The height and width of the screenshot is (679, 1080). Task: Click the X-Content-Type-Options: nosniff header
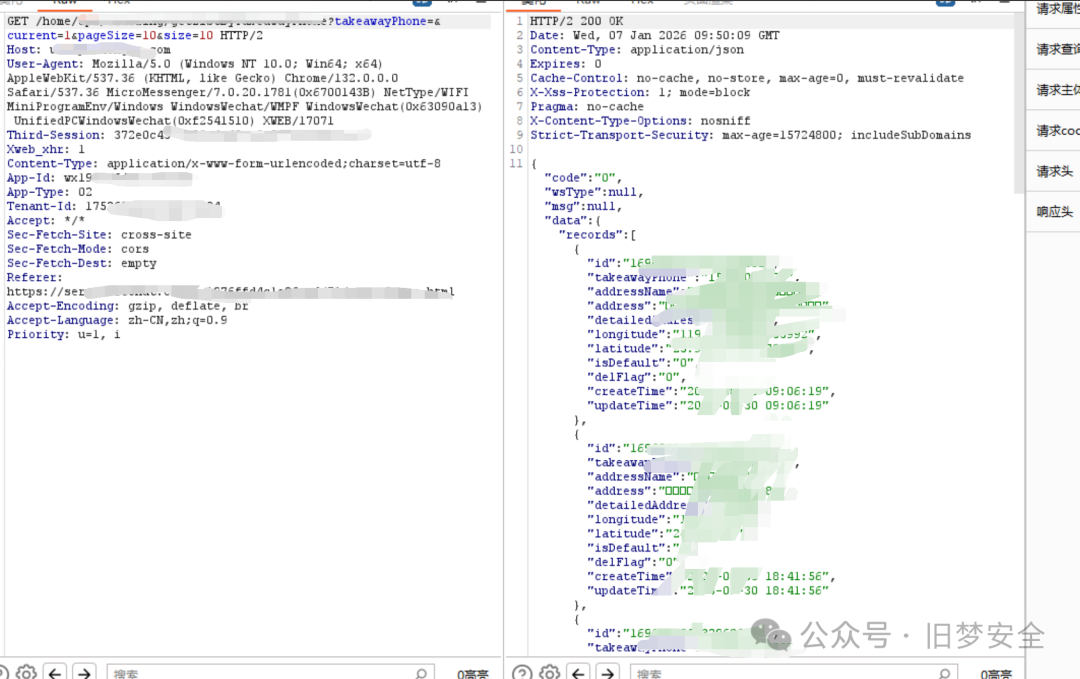640,121
